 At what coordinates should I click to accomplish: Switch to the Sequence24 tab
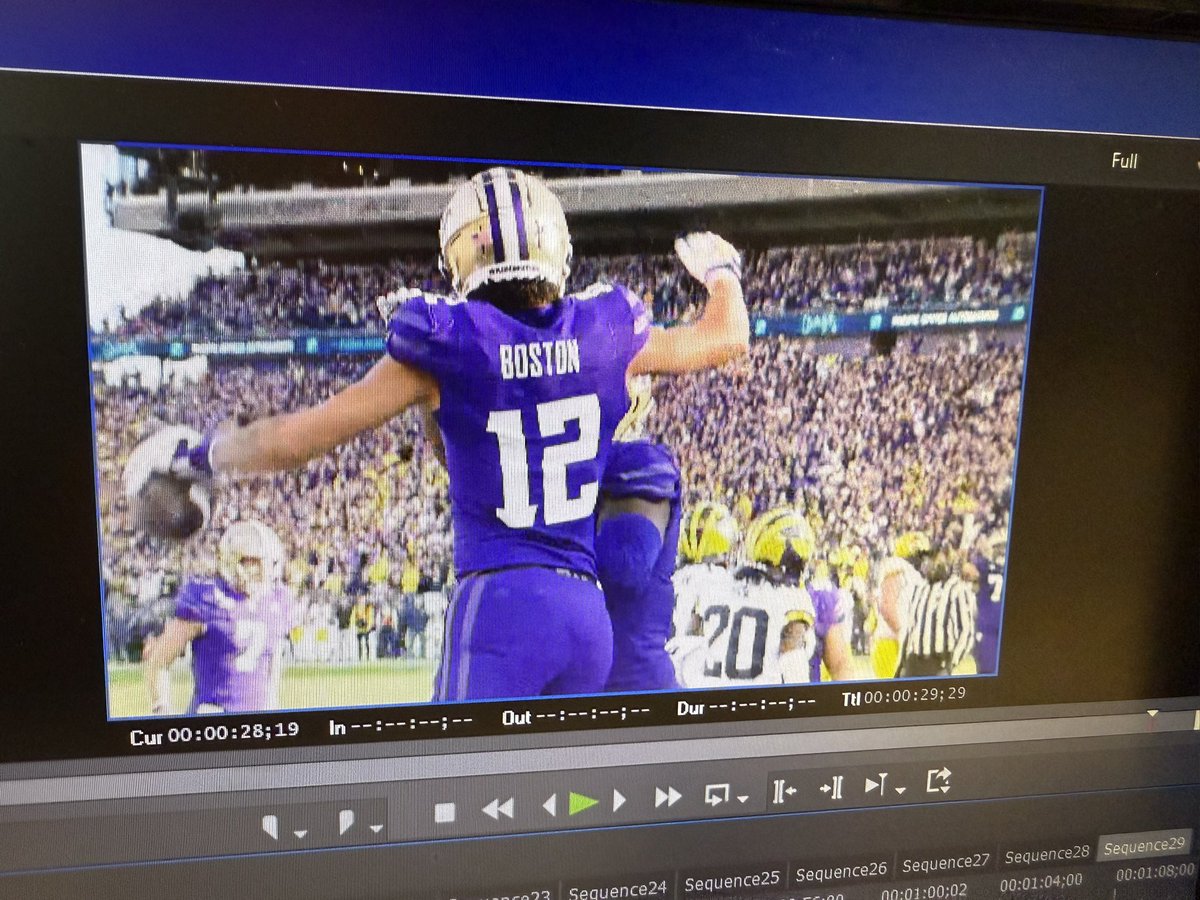[x=617, y=889]
